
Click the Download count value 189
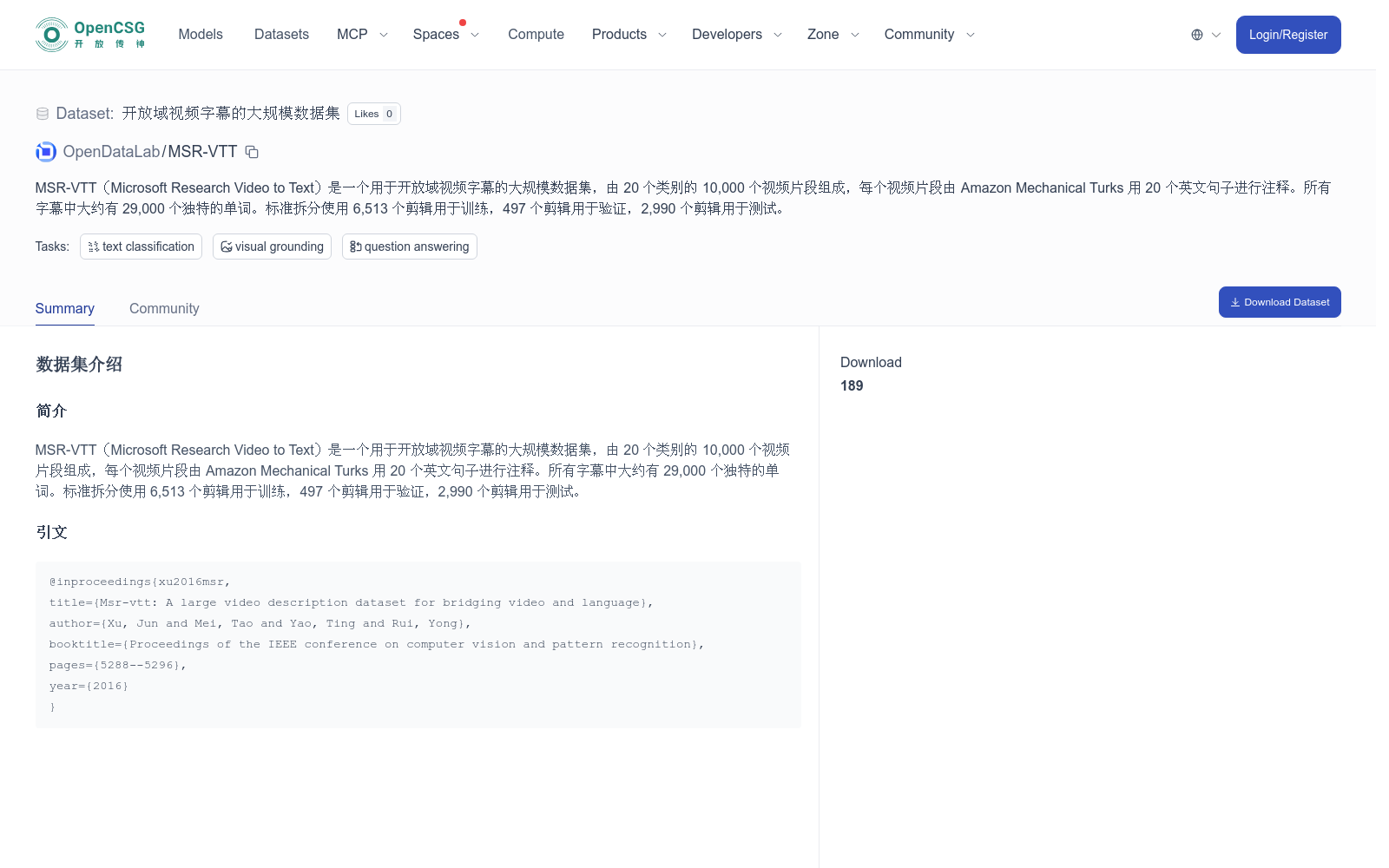coord(852,386)
